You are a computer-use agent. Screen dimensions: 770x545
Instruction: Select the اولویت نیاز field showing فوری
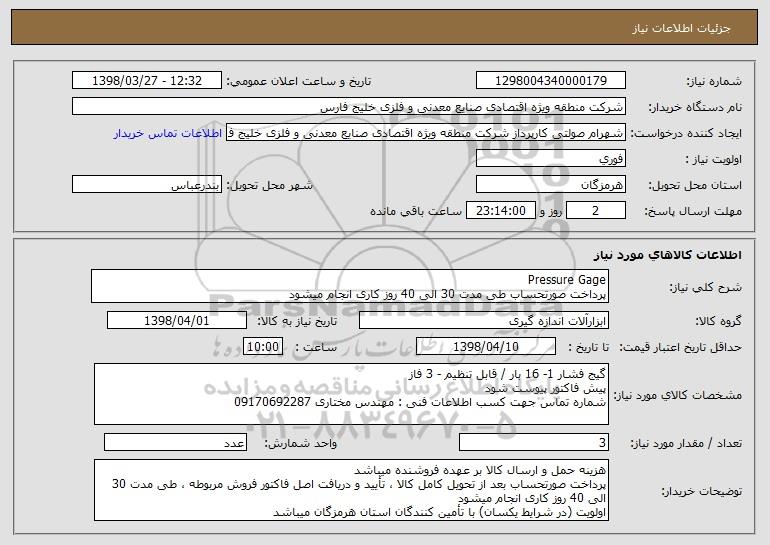pyautogui.click(x=550, y=159)
